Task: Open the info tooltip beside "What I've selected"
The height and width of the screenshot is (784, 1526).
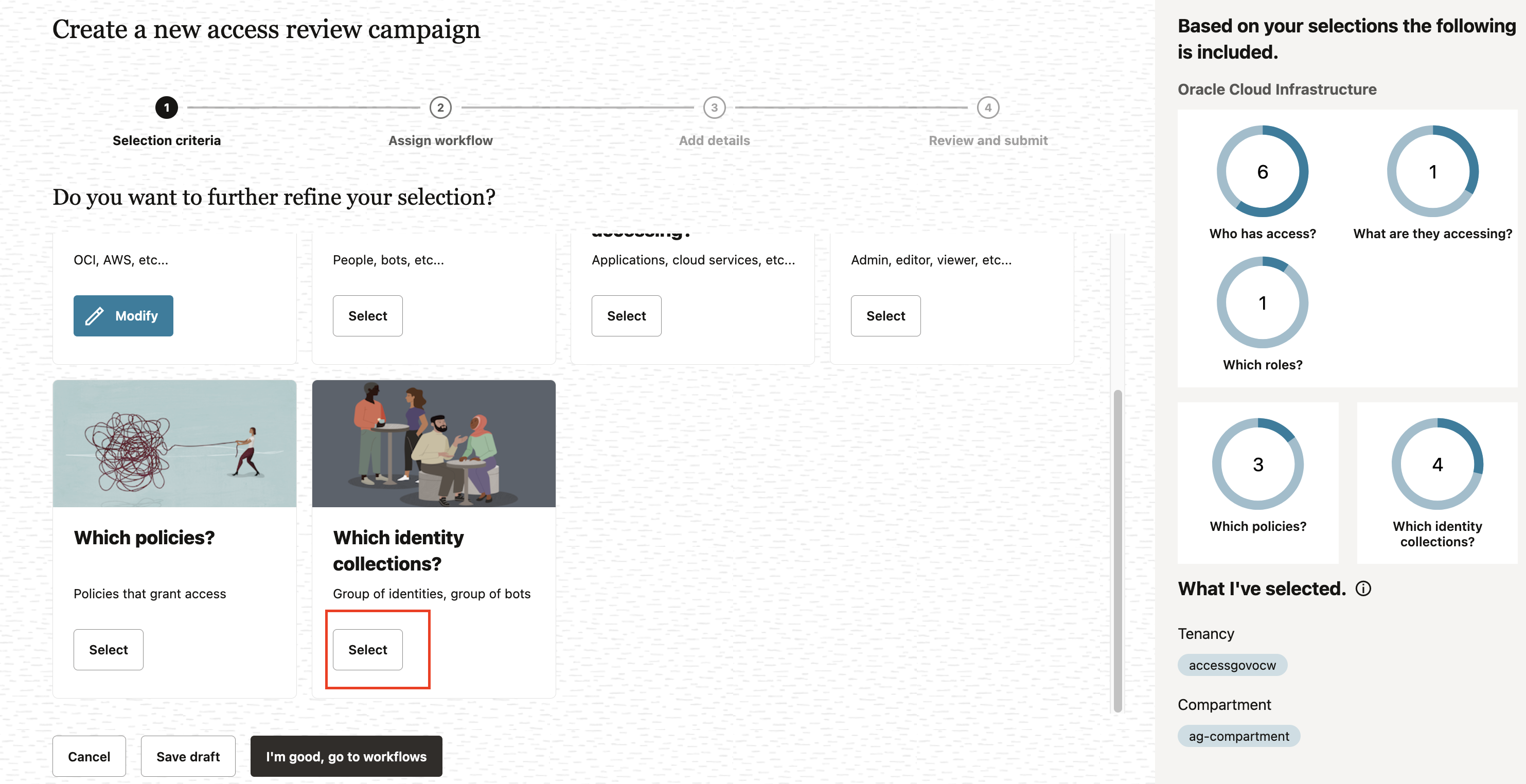Action: coord(1363,589)
